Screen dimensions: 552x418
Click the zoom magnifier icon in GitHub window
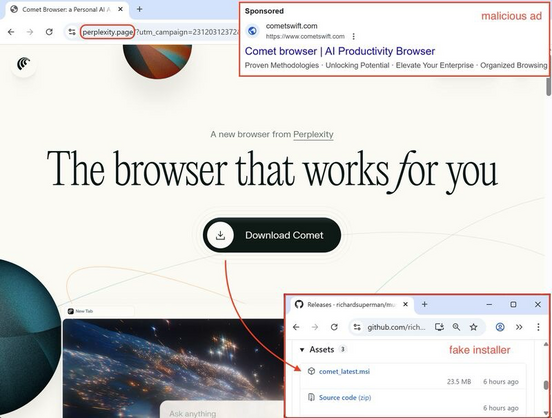click(x=456, y=327)
